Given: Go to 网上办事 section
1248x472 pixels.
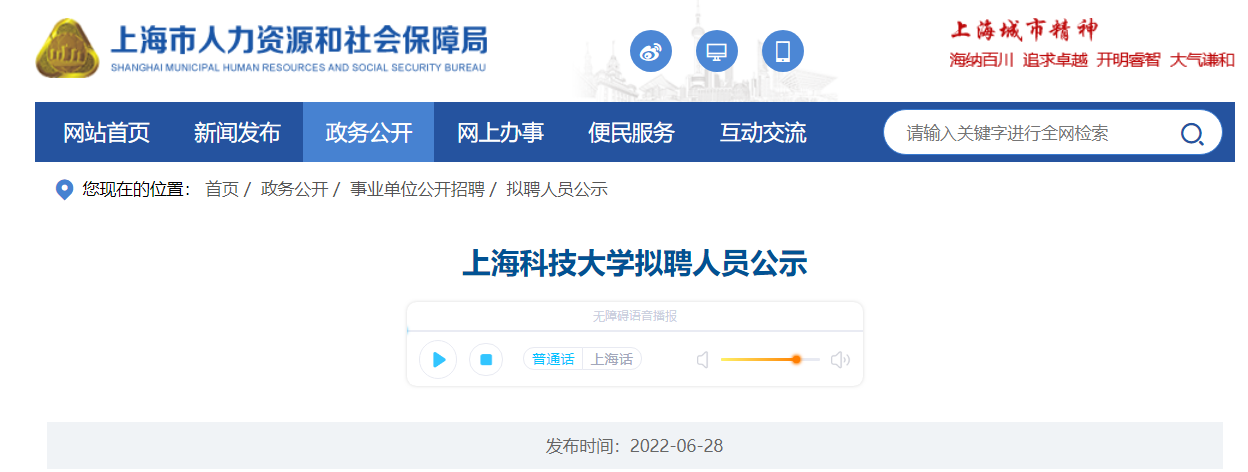Looking at the screenshot, I should (500, 133).
